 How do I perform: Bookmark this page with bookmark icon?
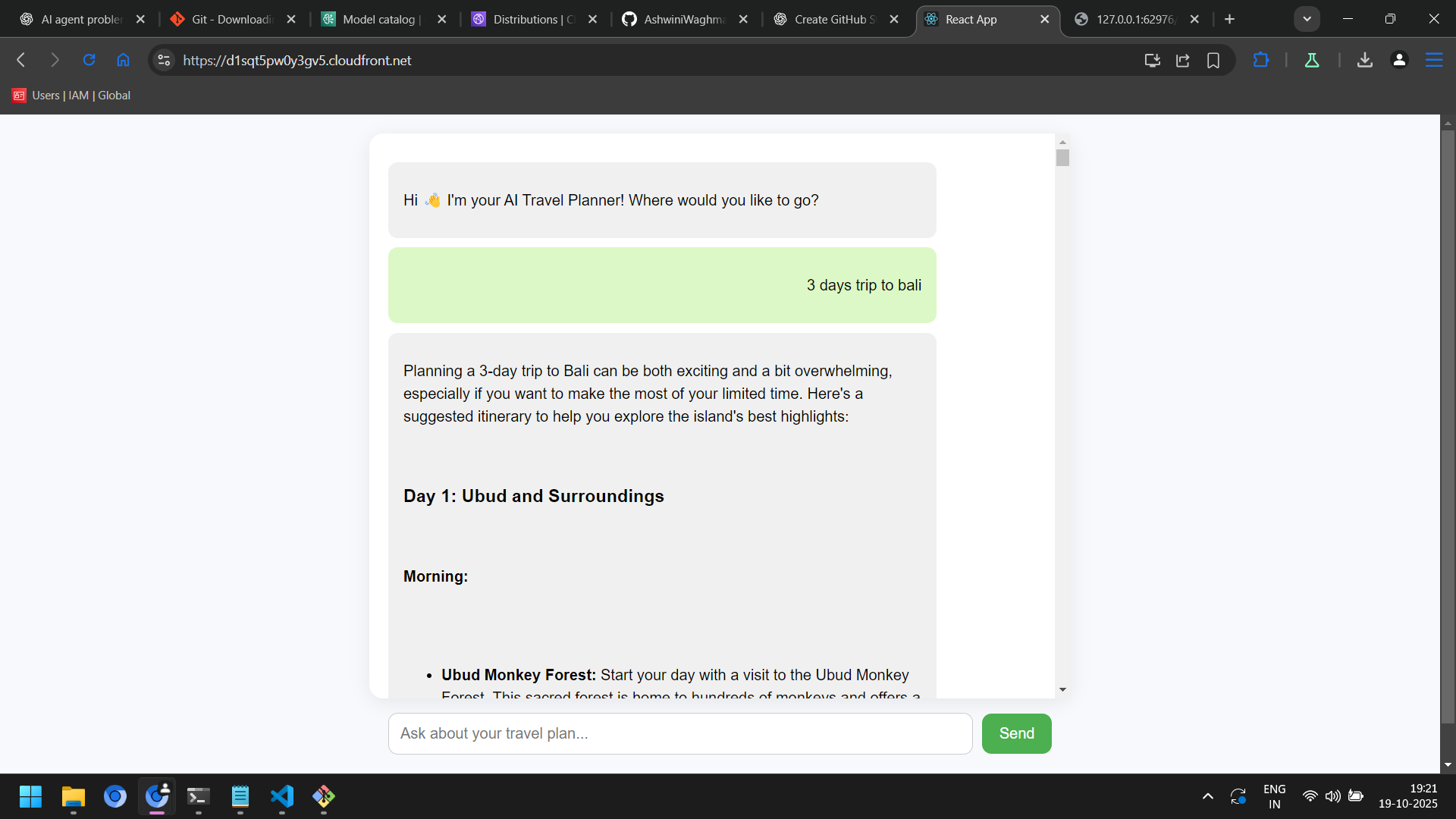click(x=1213, y=61)
